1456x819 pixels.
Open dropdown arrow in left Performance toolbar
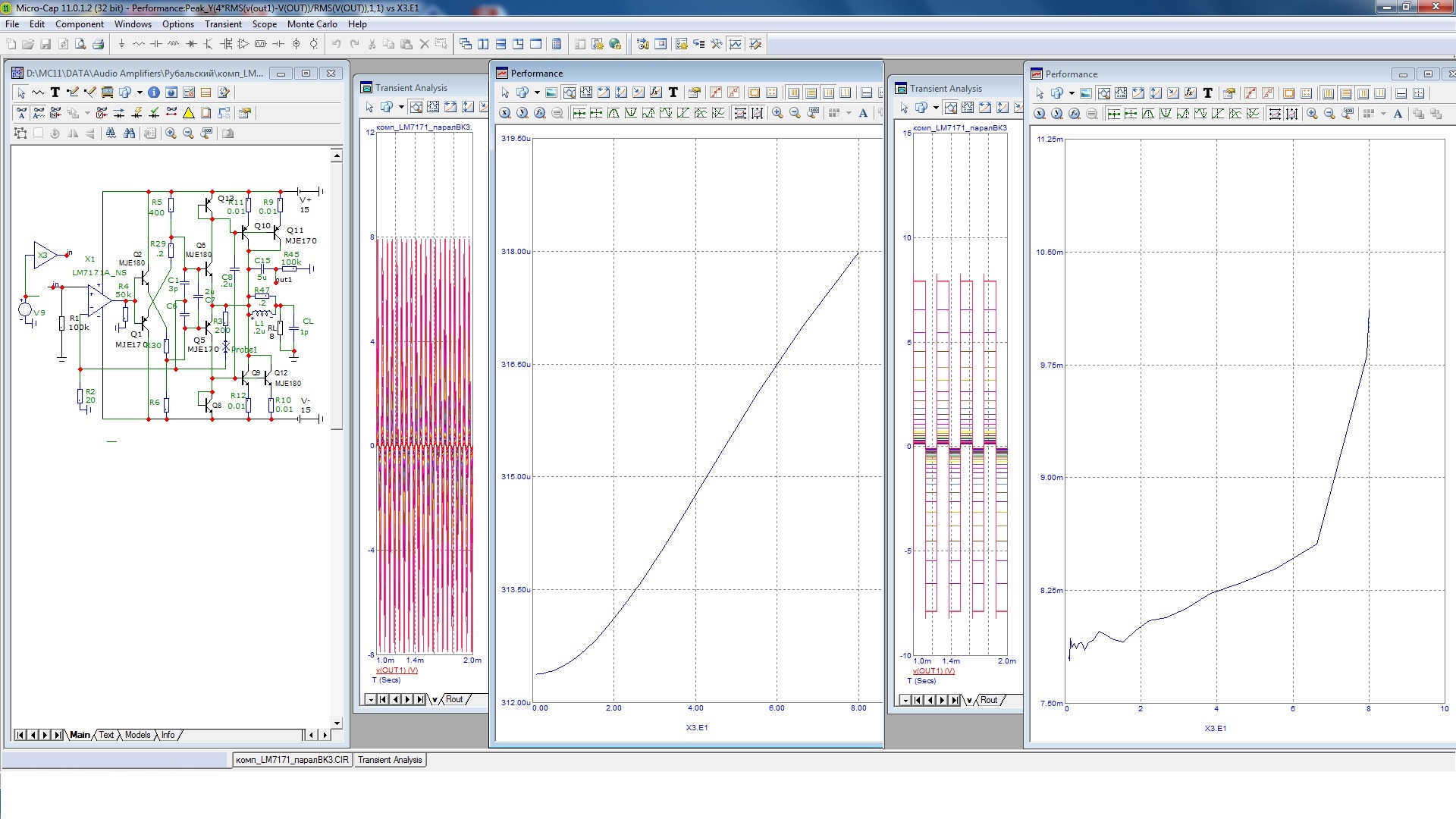(x=537, y=93)
